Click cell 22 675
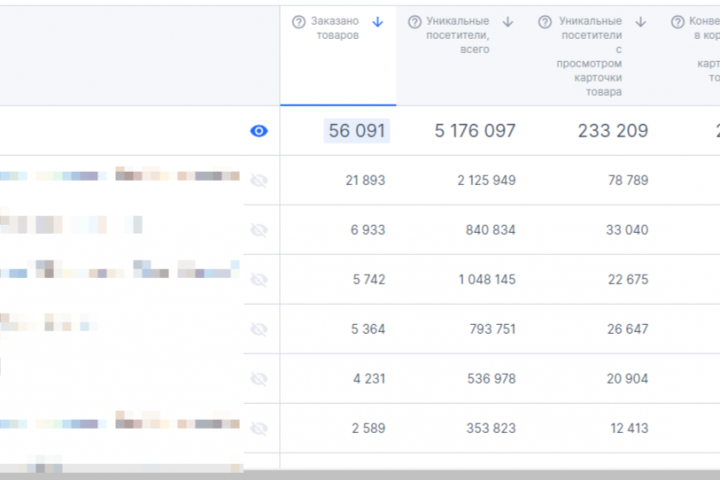Image resolution: width=720 pixels, height=480 pixels. [628, 280]
